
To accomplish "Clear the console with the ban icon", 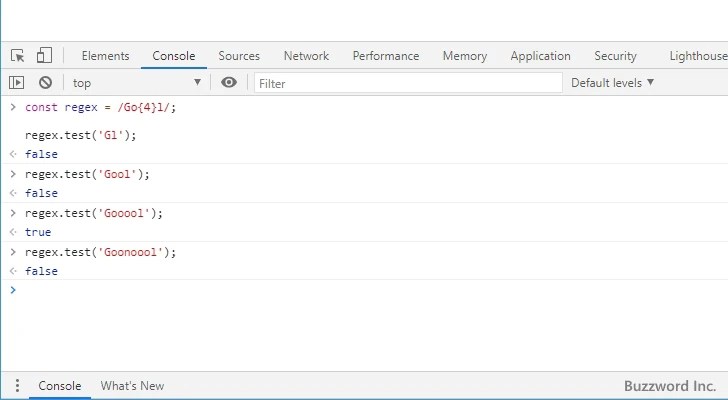I will point(45,83).
